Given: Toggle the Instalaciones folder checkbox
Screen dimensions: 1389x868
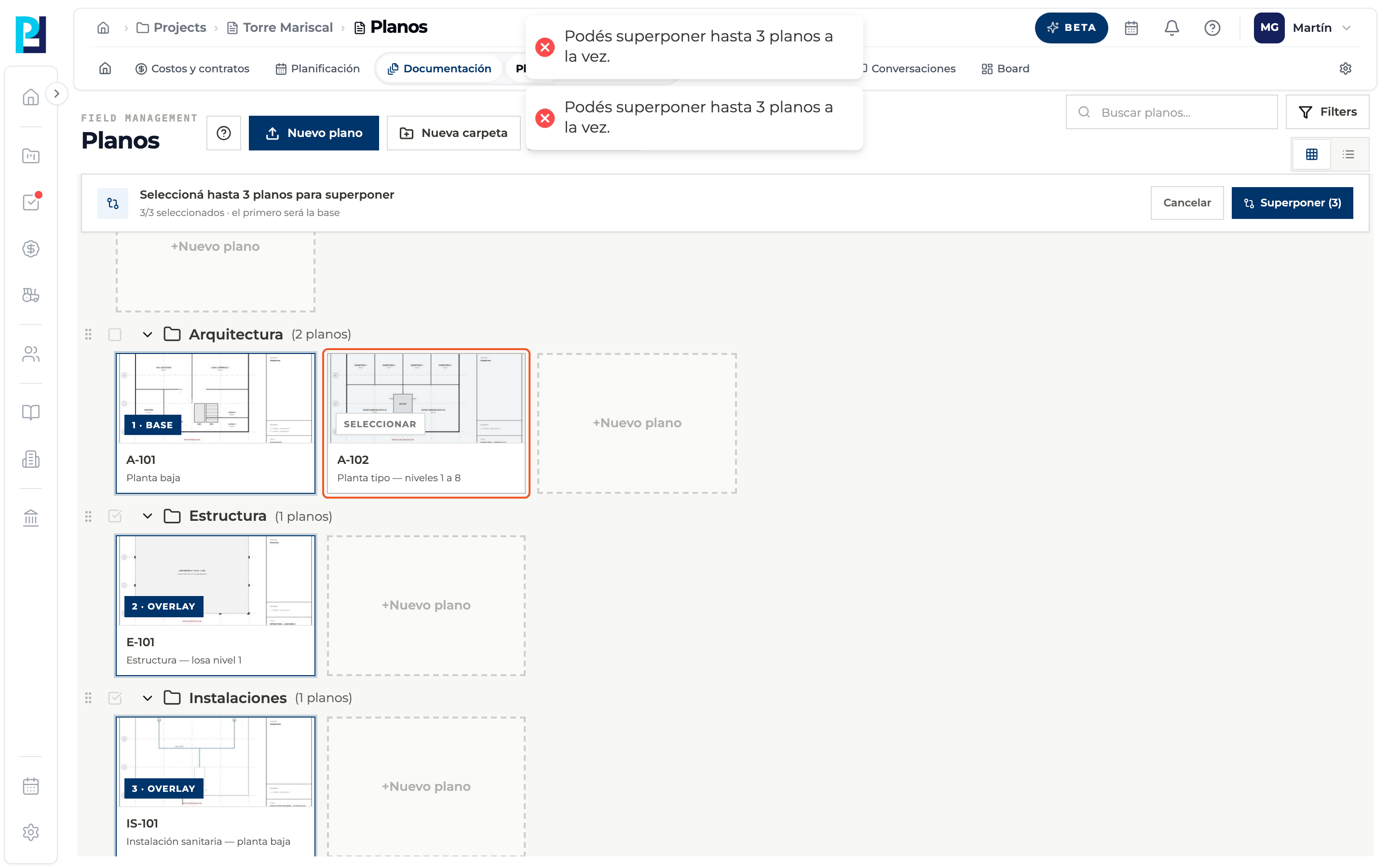Looking at the screenshot, I should tap(115, 697).
